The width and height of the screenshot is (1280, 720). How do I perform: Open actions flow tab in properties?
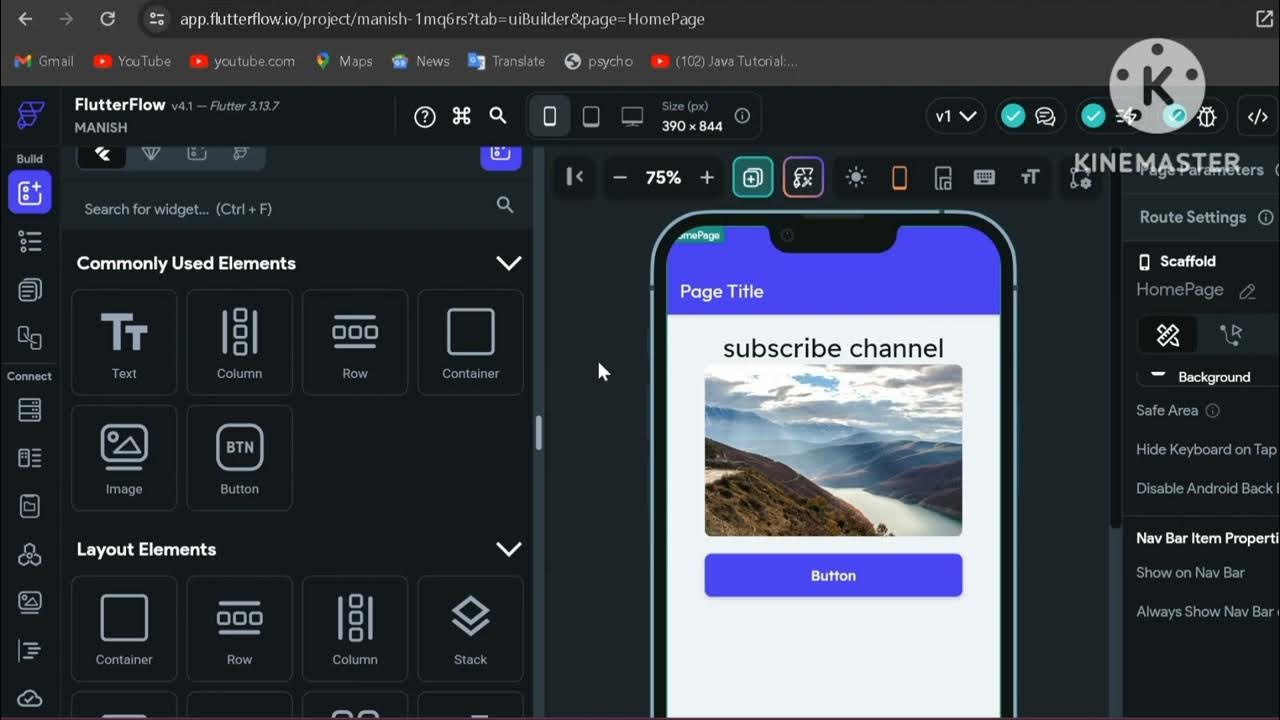tap(1231, 335)
